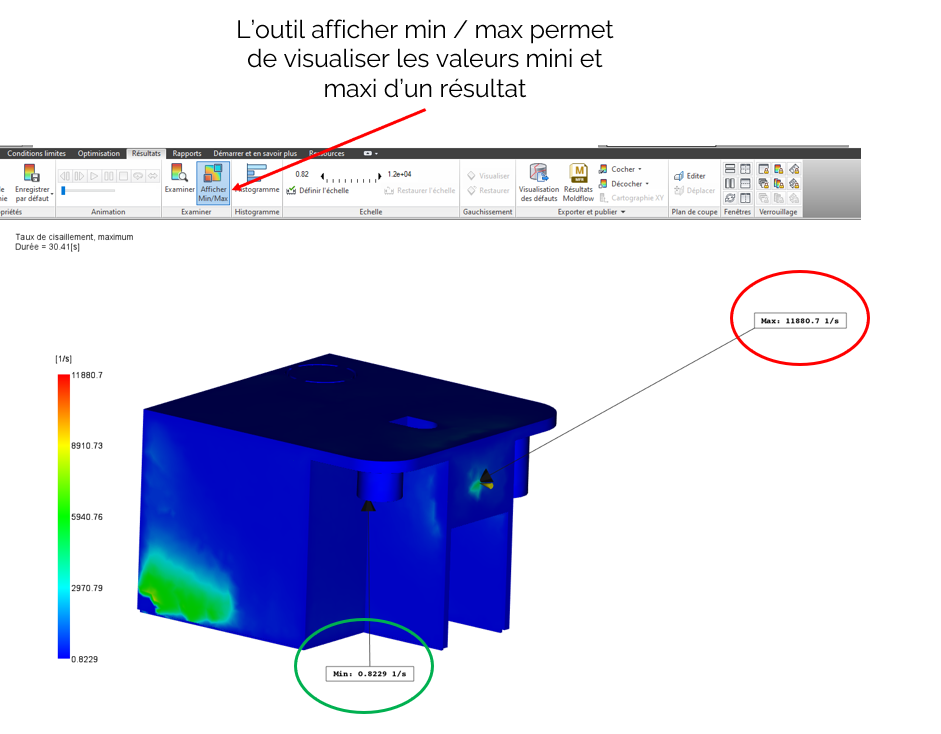Expand the Exporter et publier panel
The image size is (941, 734).
pos(623,212)
